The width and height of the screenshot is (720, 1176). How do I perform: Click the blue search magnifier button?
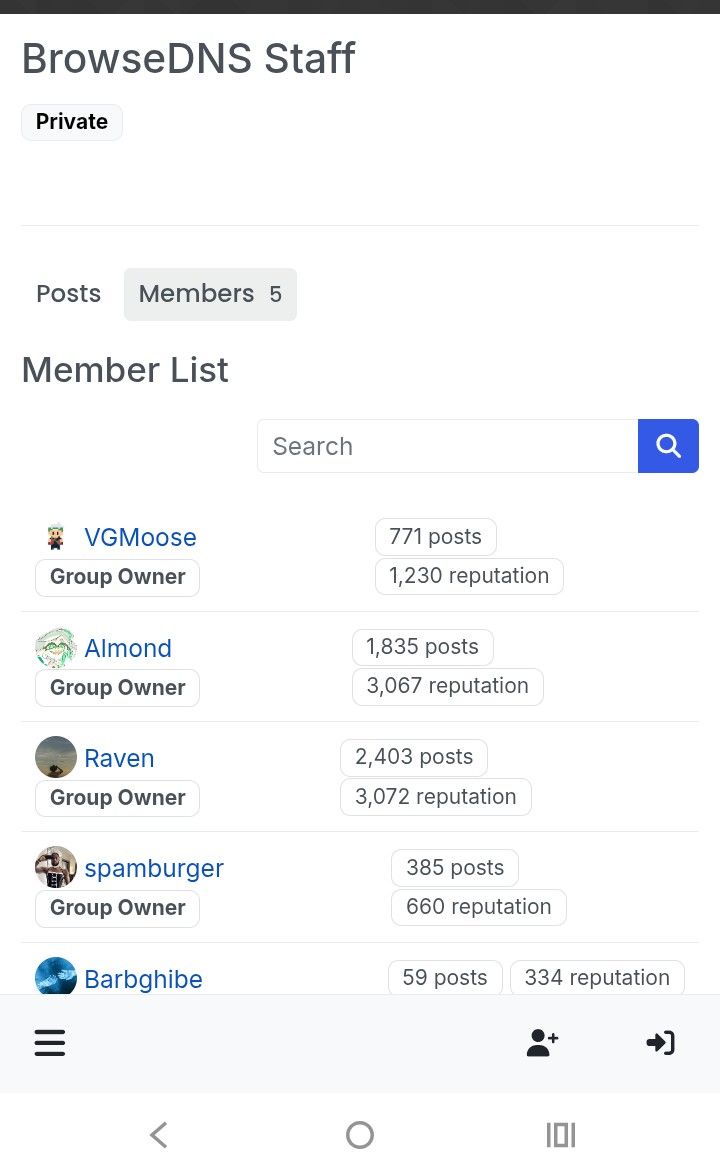[668, 446]
